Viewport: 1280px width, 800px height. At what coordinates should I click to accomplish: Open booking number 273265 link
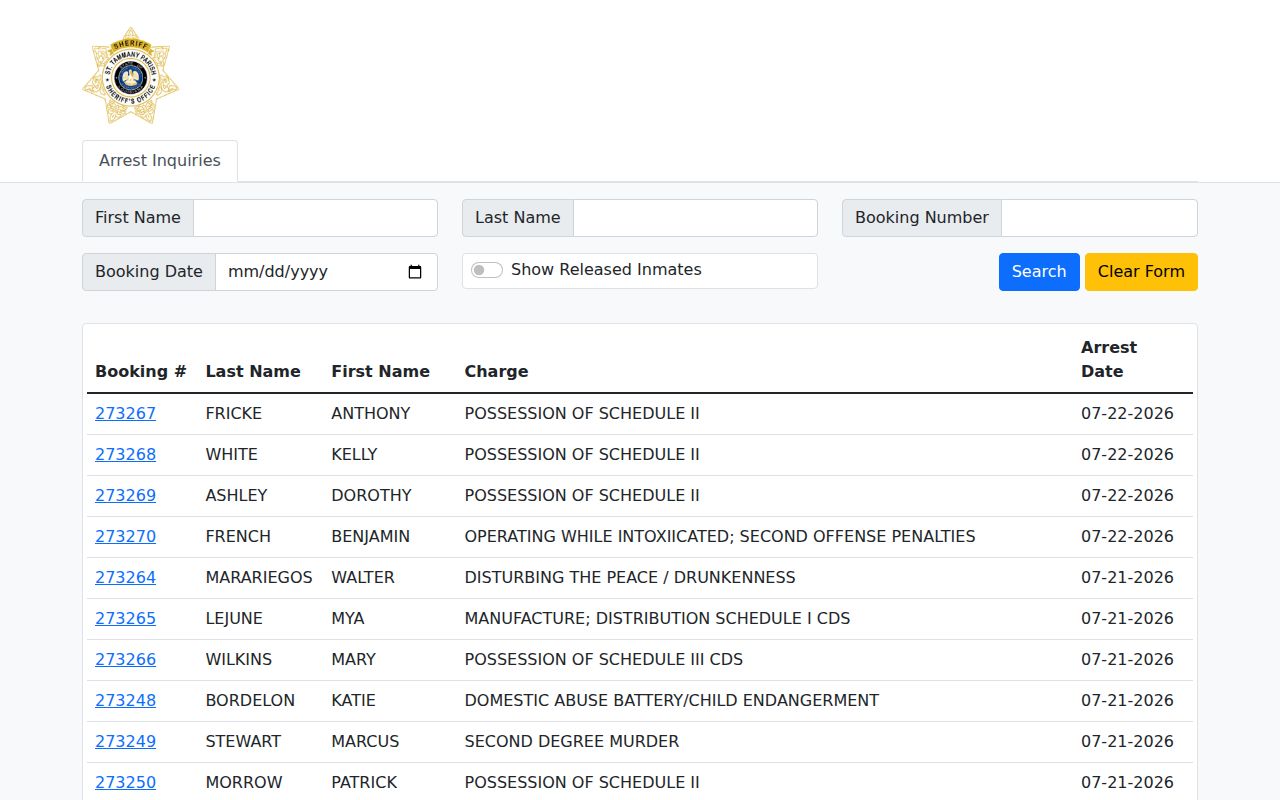click(126, 619)
